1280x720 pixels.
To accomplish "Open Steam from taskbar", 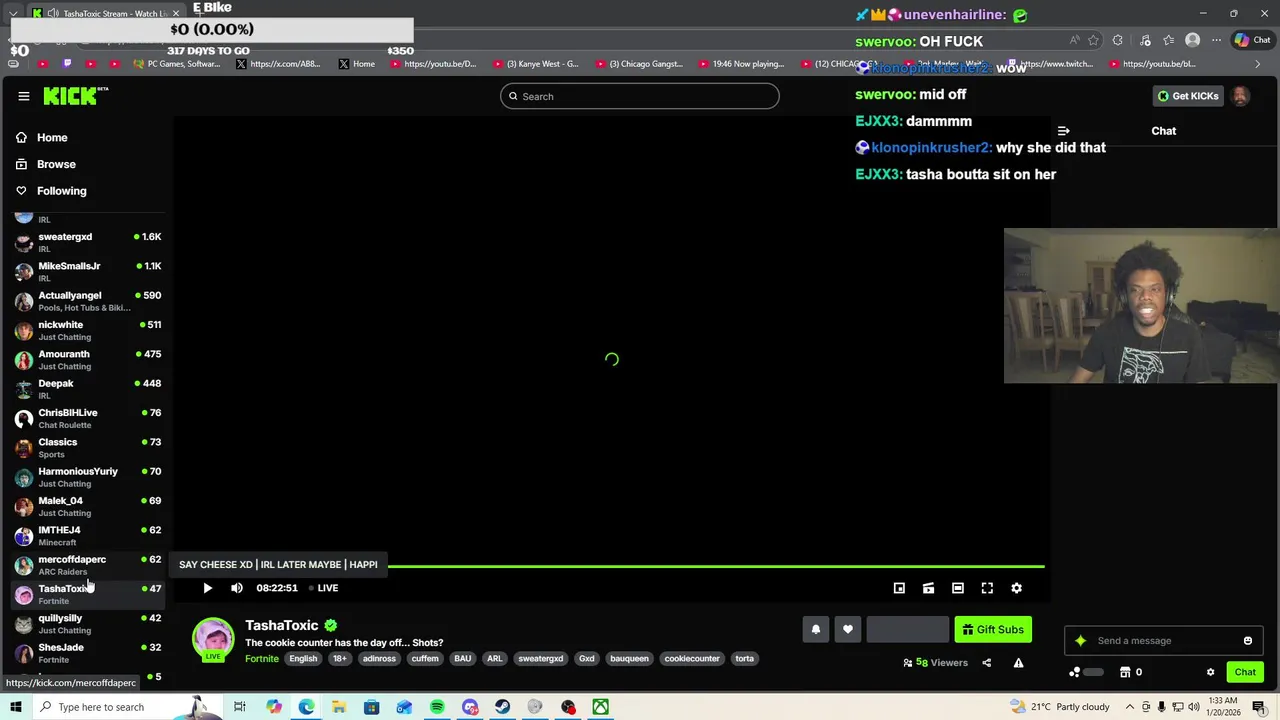I will coord(502,707).
